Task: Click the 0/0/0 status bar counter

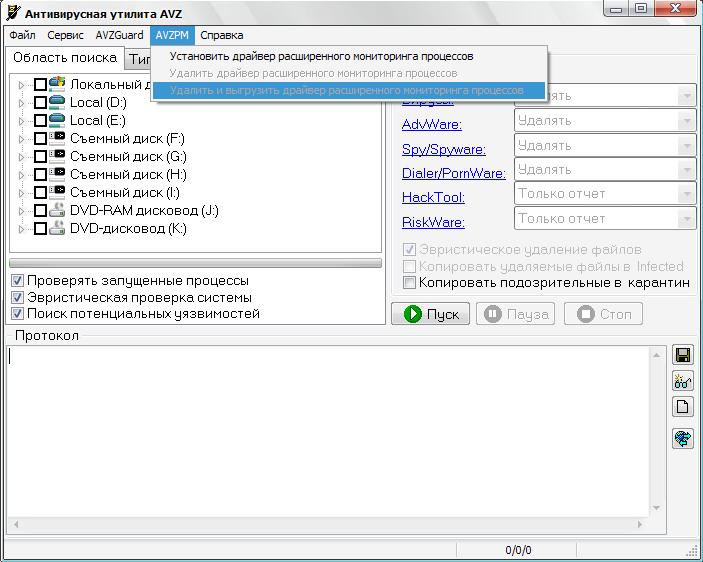Action: tap(518, 550)
